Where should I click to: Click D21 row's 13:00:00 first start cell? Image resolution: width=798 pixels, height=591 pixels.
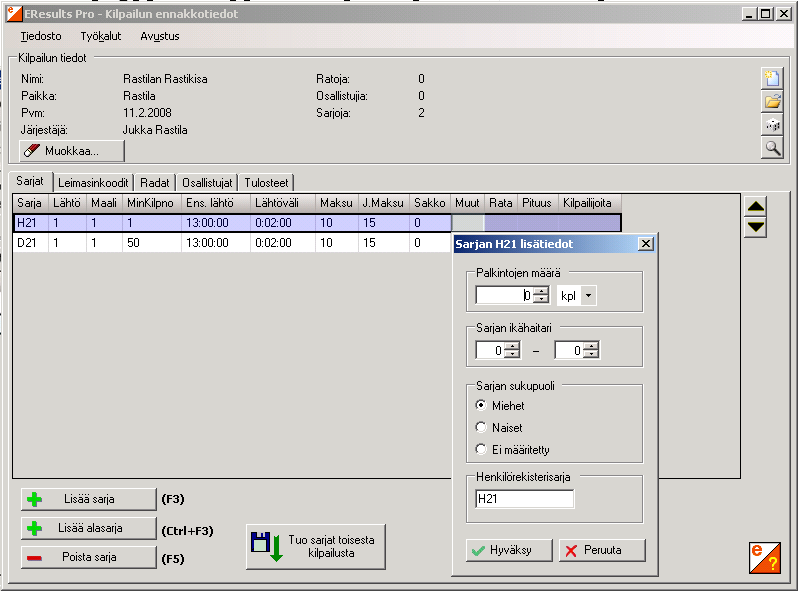click(216, 243)
